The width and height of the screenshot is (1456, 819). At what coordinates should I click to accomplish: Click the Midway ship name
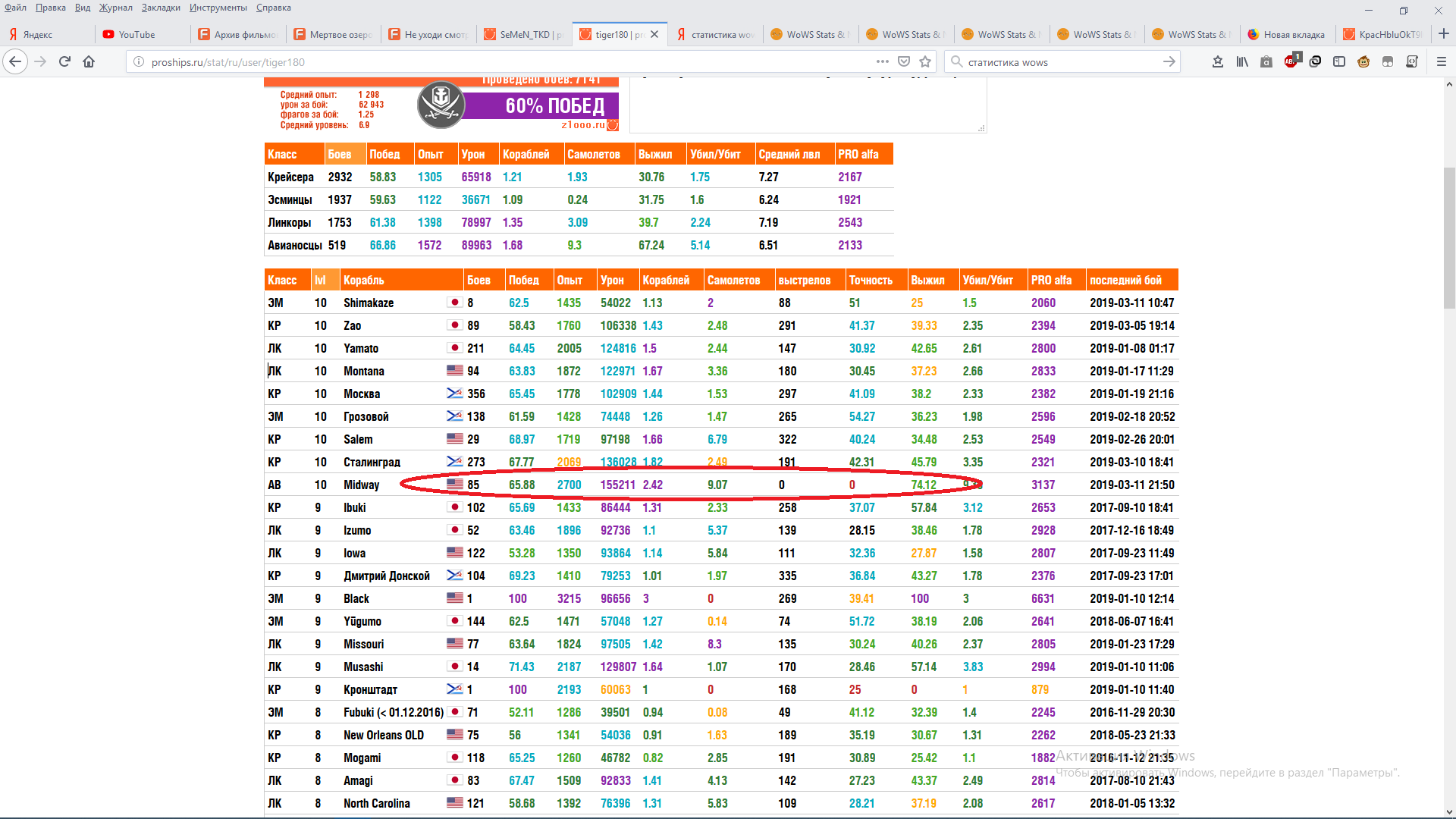click(x=361, y=485)
